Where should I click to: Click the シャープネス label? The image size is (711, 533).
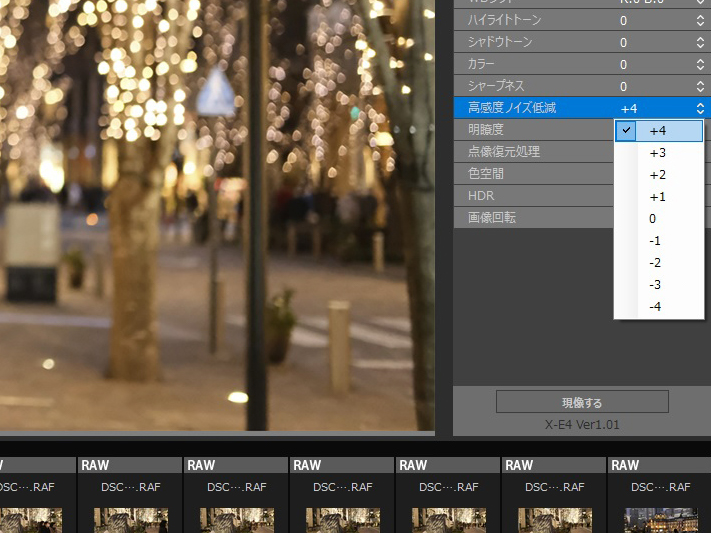[496, 86]
